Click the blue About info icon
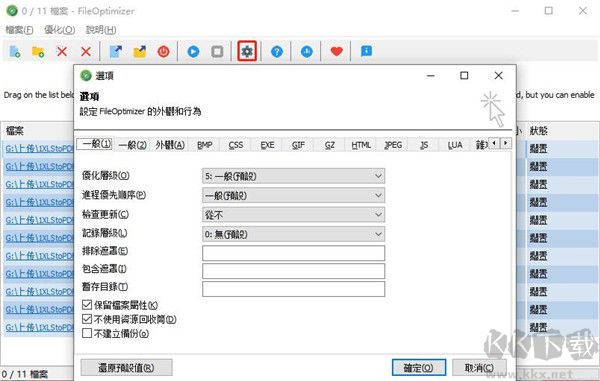This screenshot has width=600, height=381. coord(366,51)
